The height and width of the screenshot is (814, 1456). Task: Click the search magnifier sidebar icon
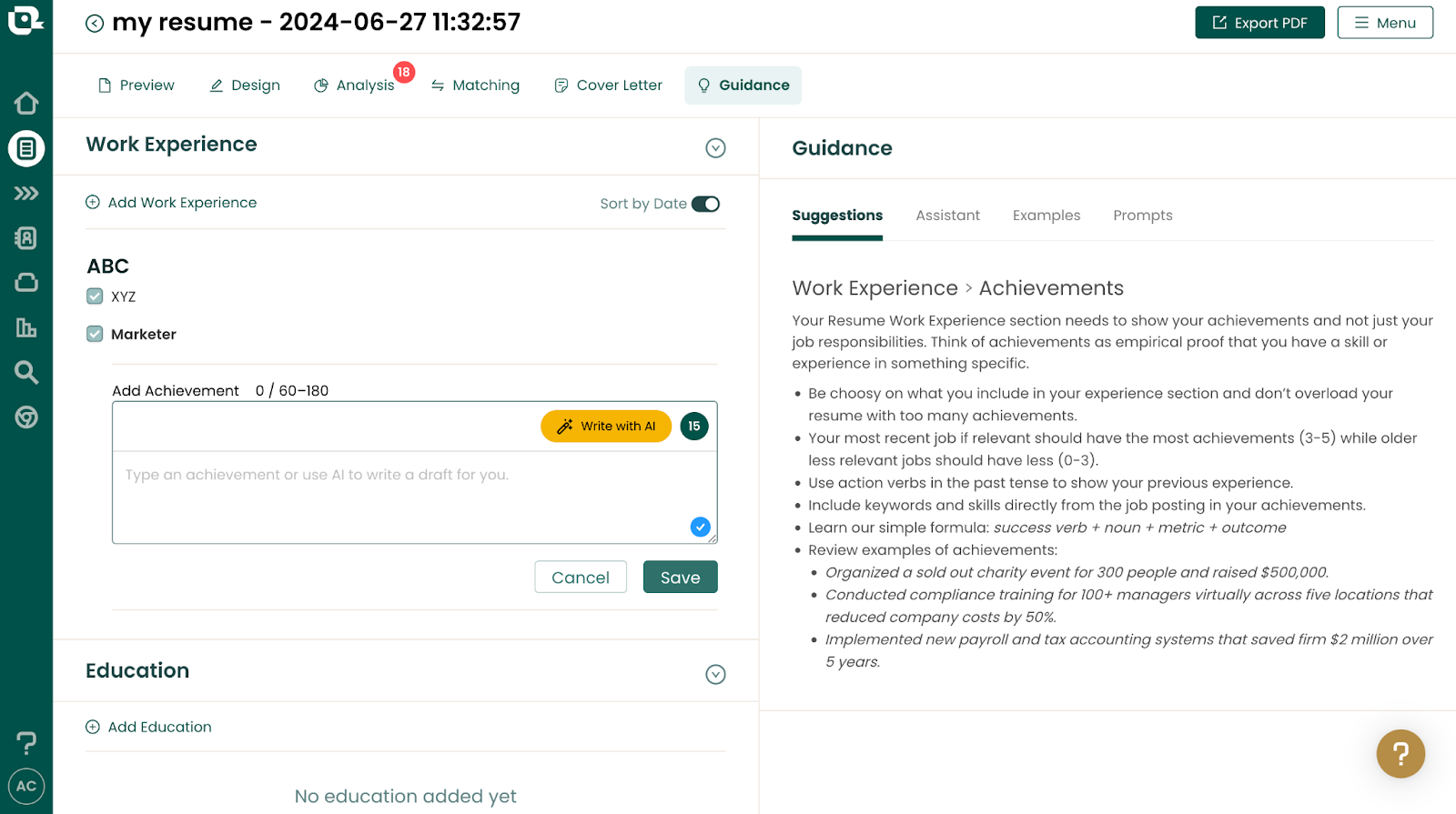(x=26, y=372)
